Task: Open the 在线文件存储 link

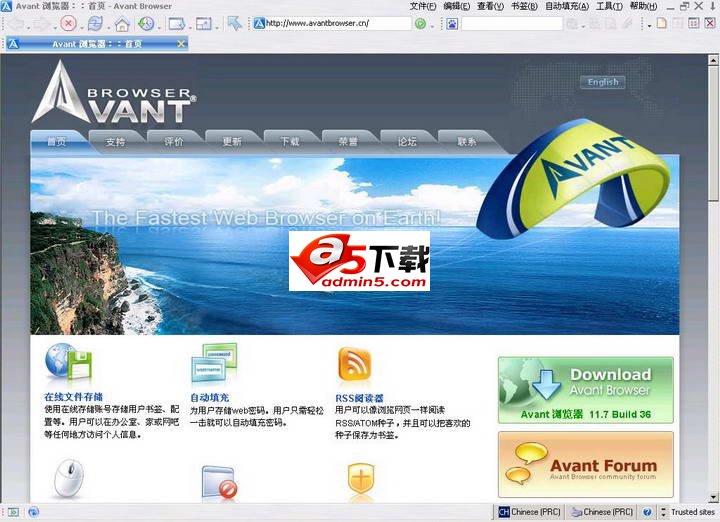Action: pyautogui.click(x=73, y=397)
